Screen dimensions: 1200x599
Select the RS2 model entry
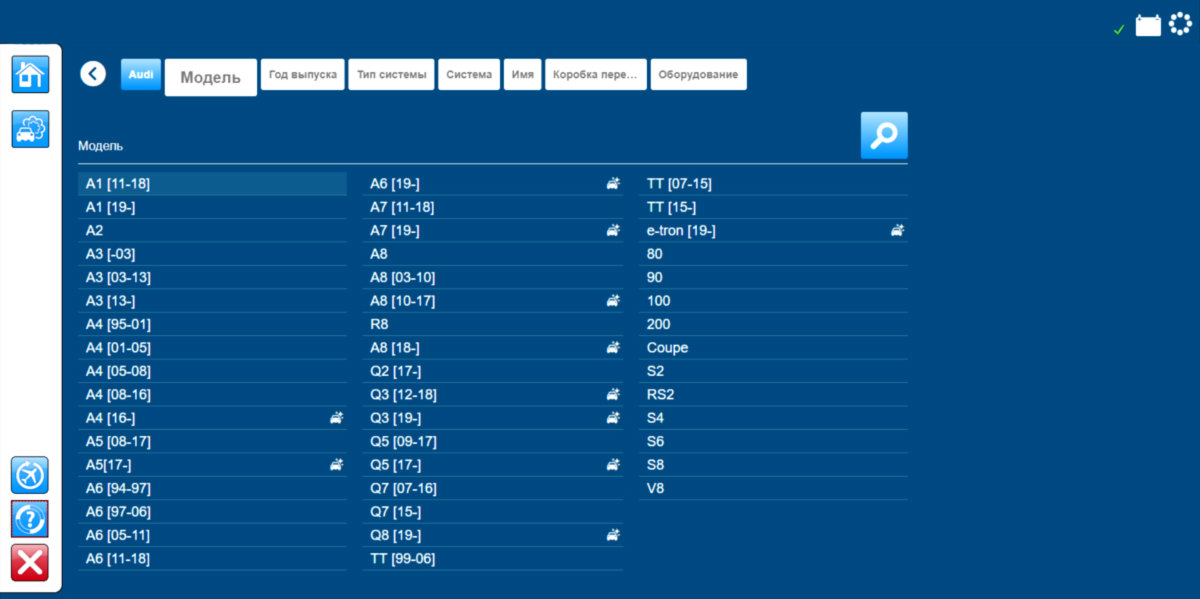[660, 395]
